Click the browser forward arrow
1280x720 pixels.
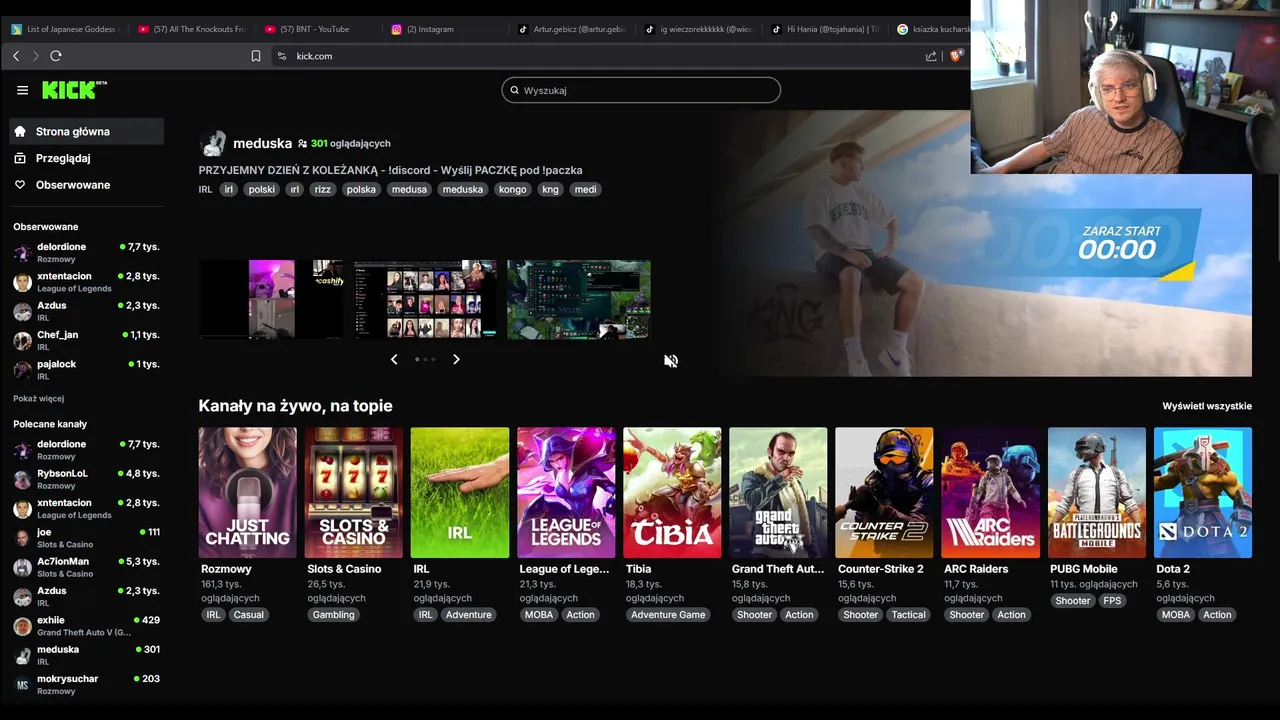(35, 56)
